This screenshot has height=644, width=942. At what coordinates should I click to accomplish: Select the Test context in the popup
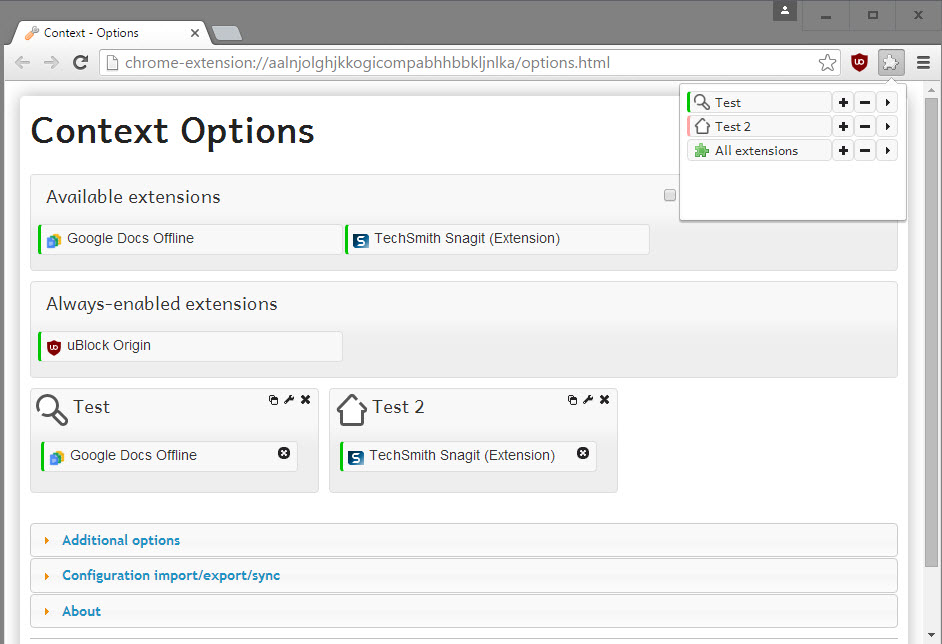tap(759, 103)
